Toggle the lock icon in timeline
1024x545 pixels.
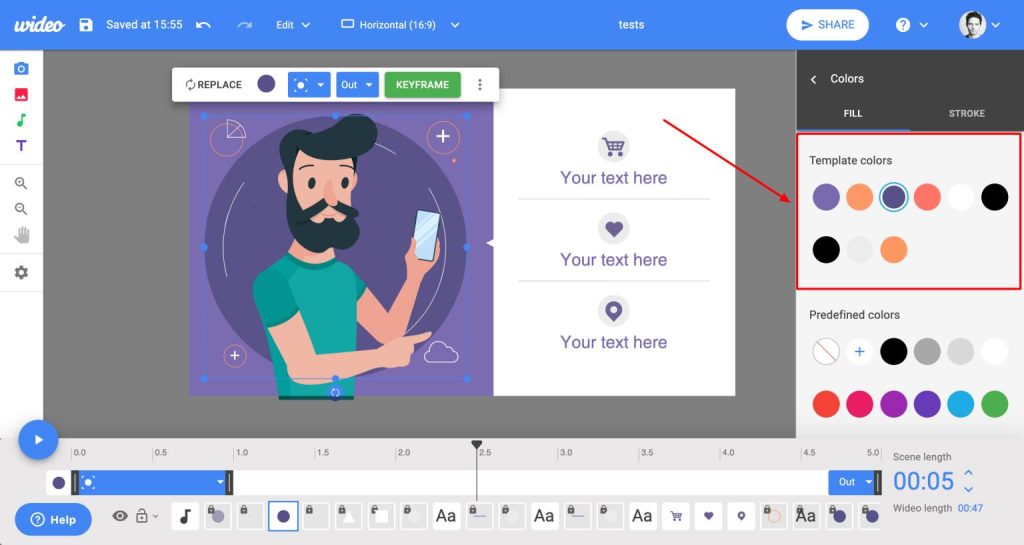[142, 516]
